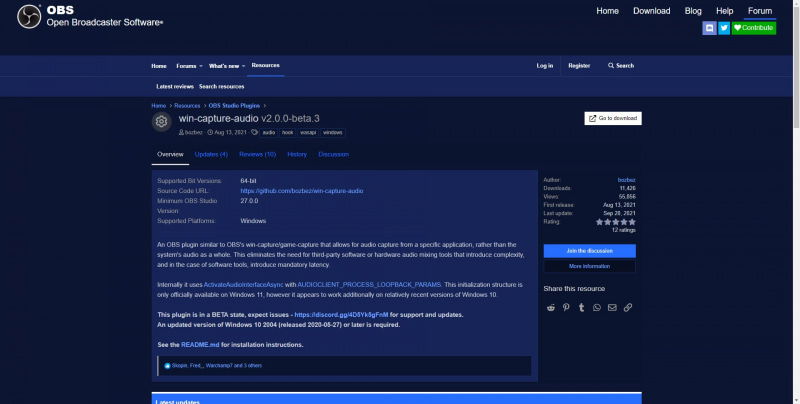Click the green Contribute button
Screen dimensions: 800x404
click(x=754, y=28)
